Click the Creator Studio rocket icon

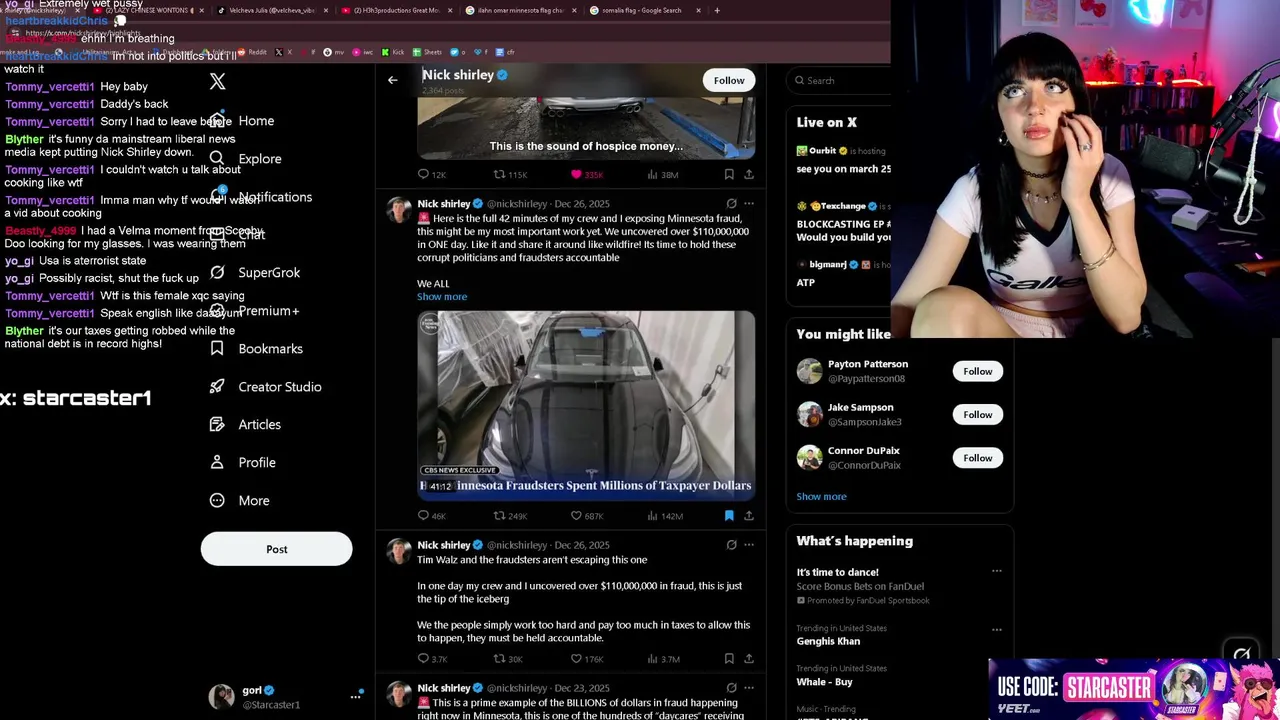click(x=217, y=387)
